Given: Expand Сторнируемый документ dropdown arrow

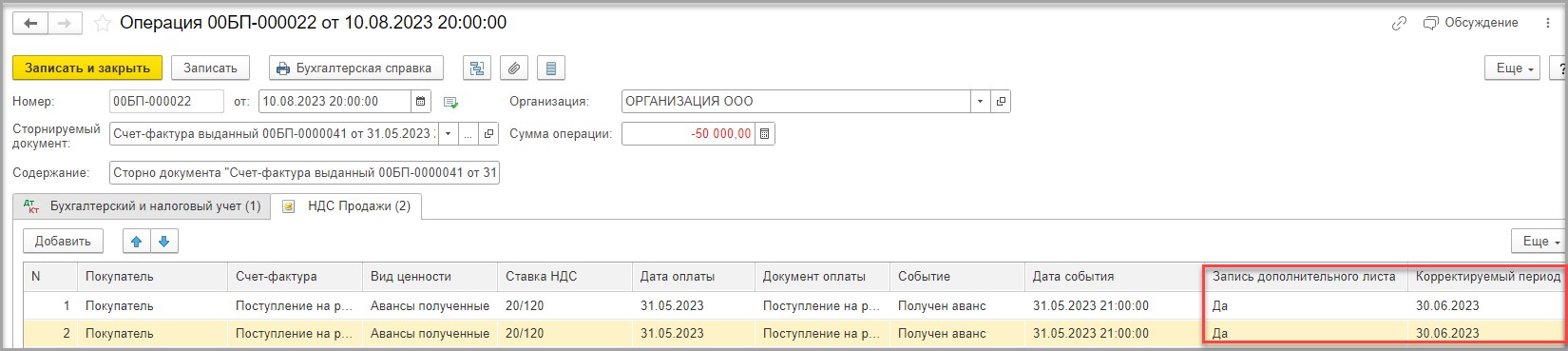Looking at the screenshot, I should [449, 134].
